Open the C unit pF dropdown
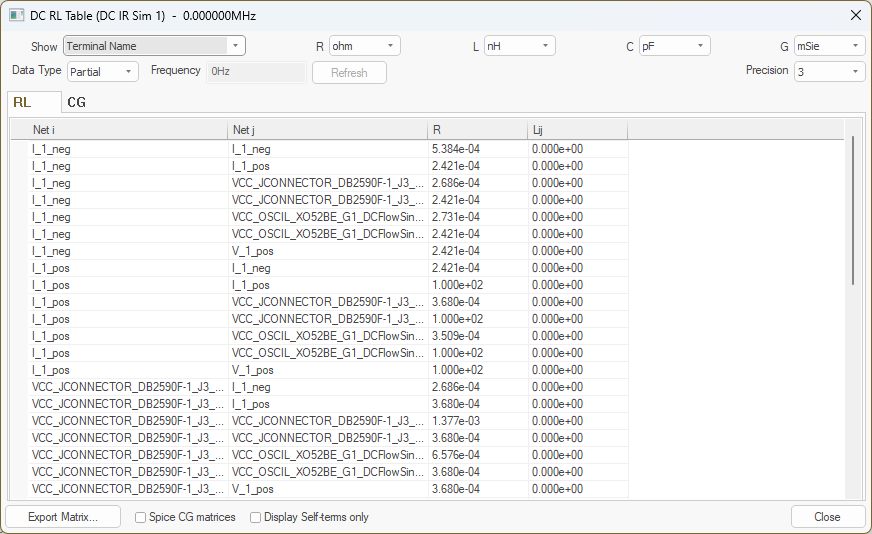872x534 pixels. click(x=674, y=46)
